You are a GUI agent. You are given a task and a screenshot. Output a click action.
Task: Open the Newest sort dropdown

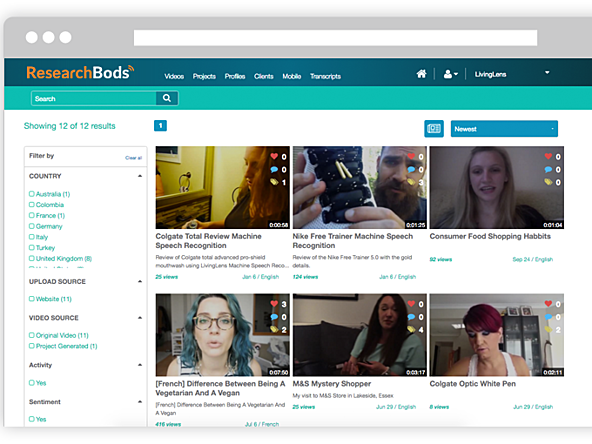504,129
